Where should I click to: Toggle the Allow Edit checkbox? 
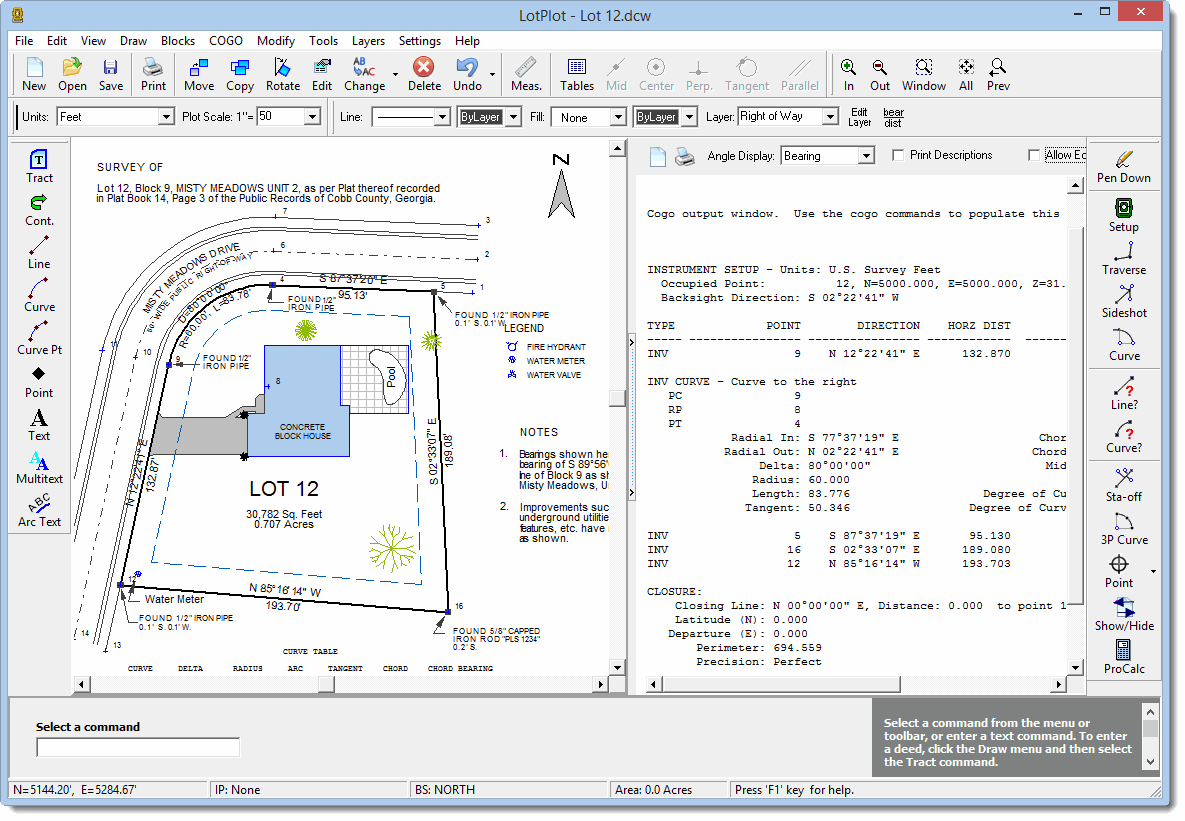[x=1034, y=155]
